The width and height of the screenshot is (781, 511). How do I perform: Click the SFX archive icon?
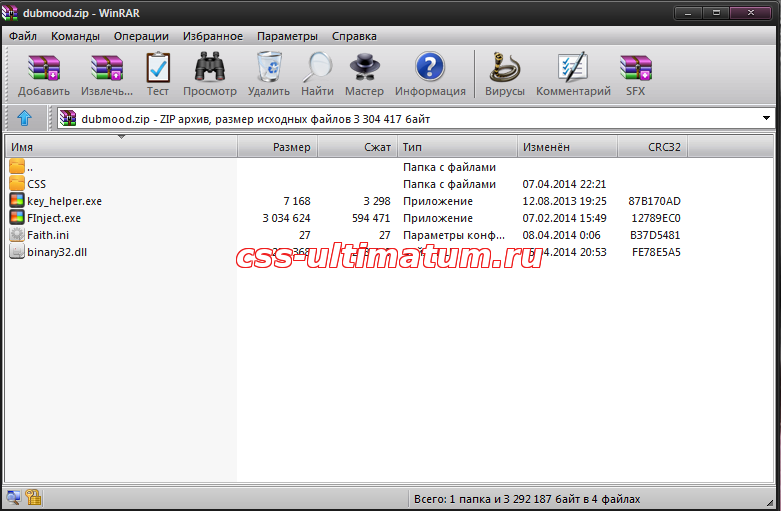[x=636, y=68]
